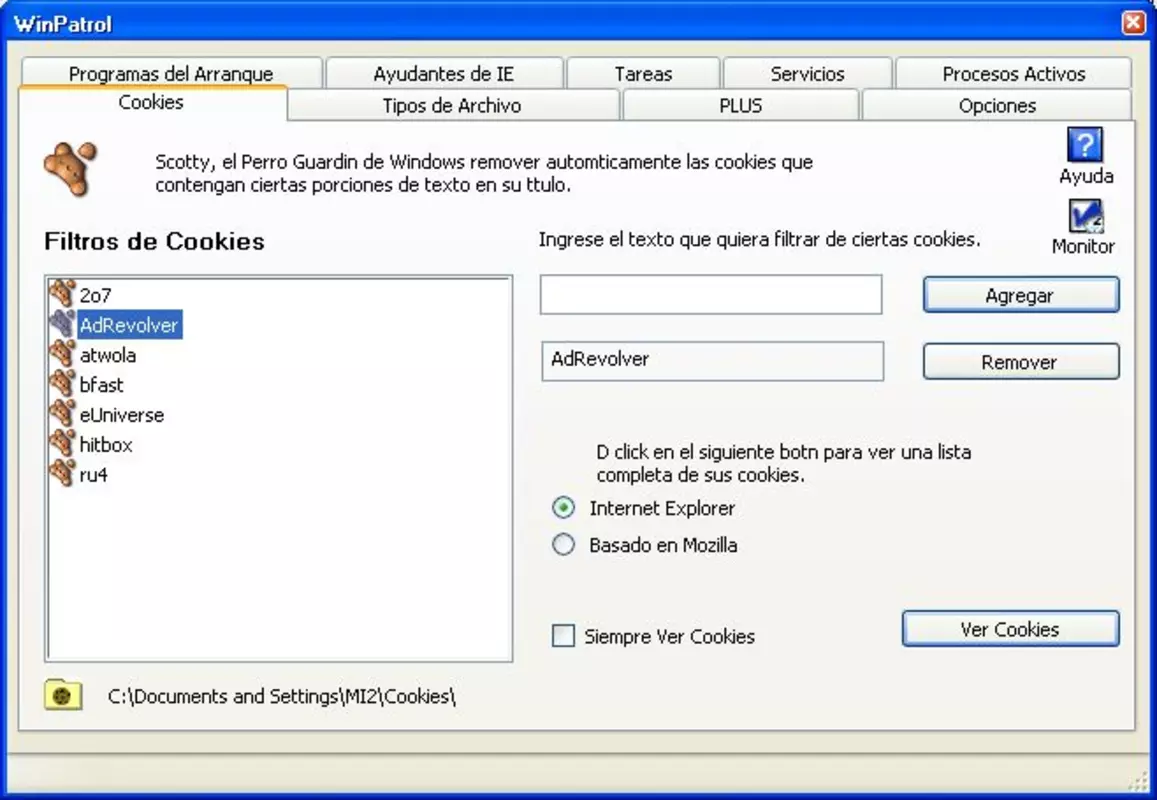Open the Ayudantes de IE tab
1157x800 pixels.
[444, 73]
